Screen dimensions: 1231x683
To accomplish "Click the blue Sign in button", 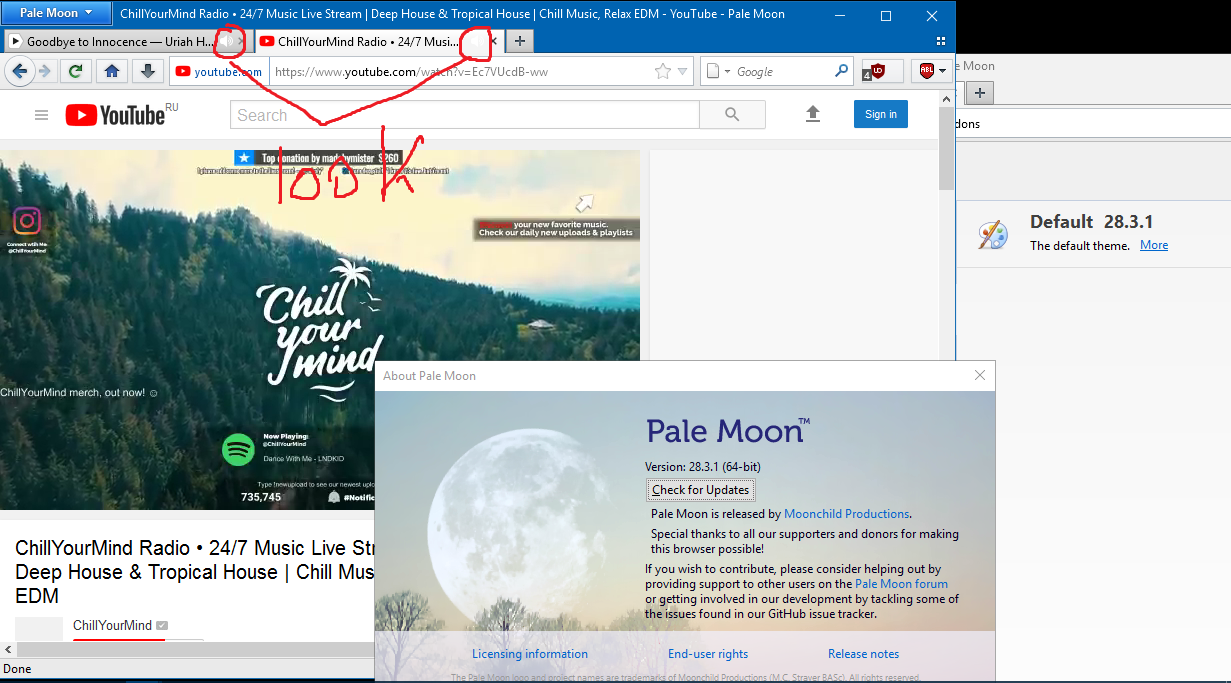I will coord(881,114).
